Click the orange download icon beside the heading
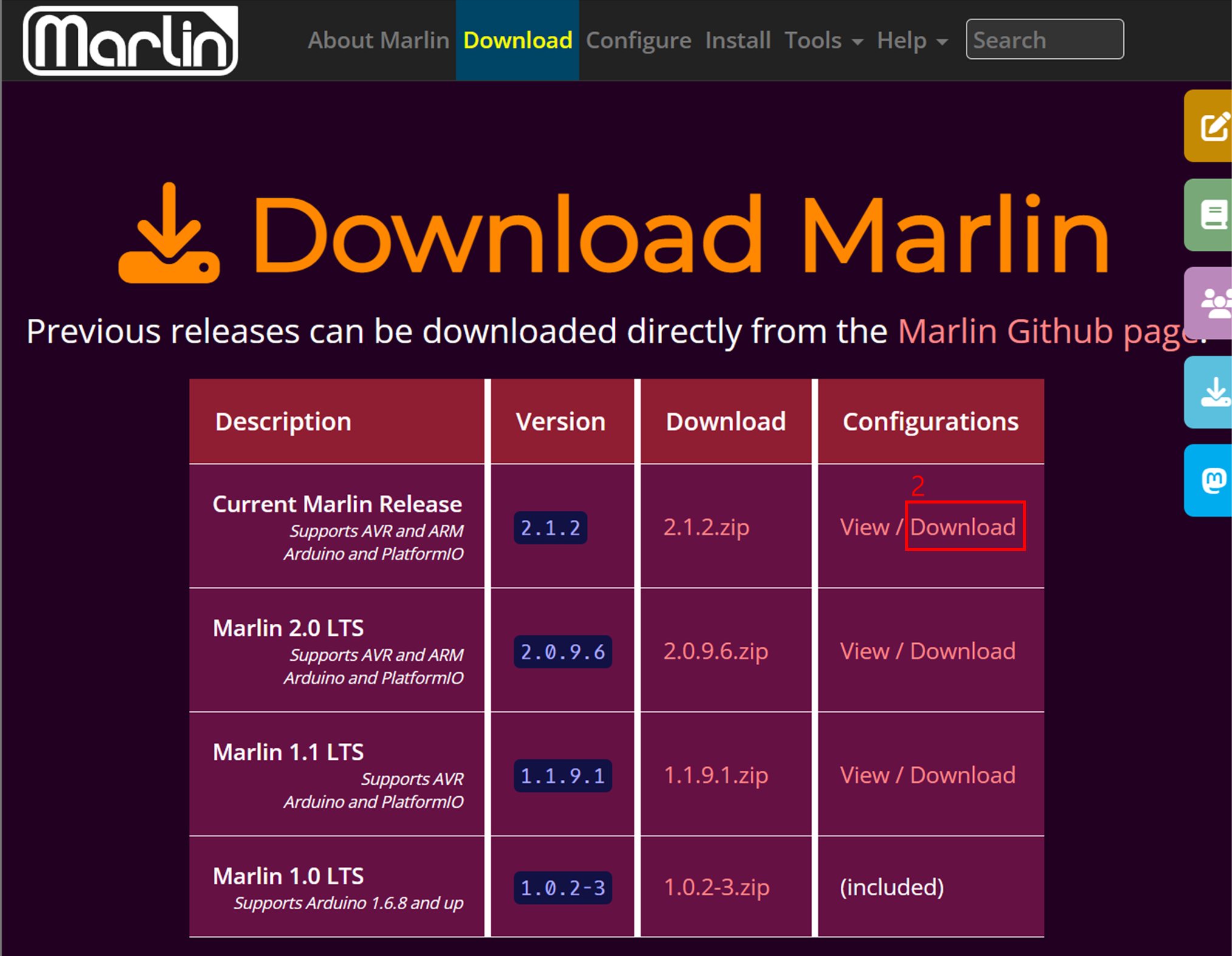The height and width of the screenshot is (956, 1232). point(169,233)
